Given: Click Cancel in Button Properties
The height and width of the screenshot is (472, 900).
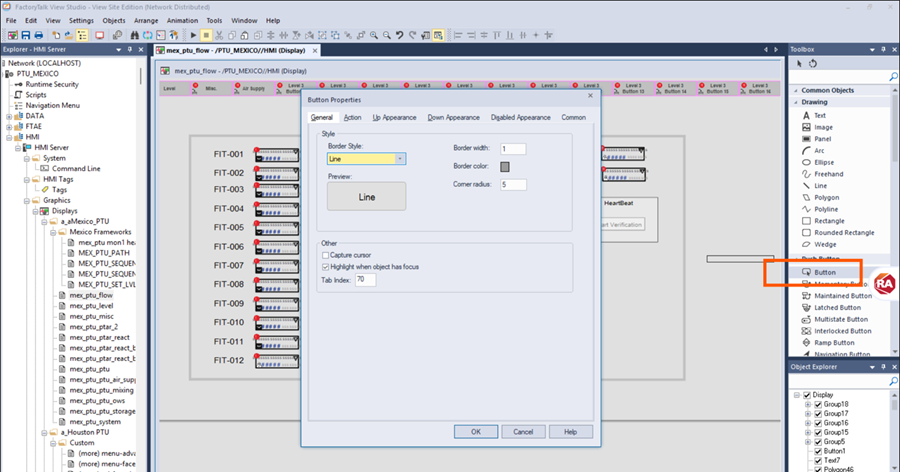Looking at the screenshot, I should click(523, 432).
